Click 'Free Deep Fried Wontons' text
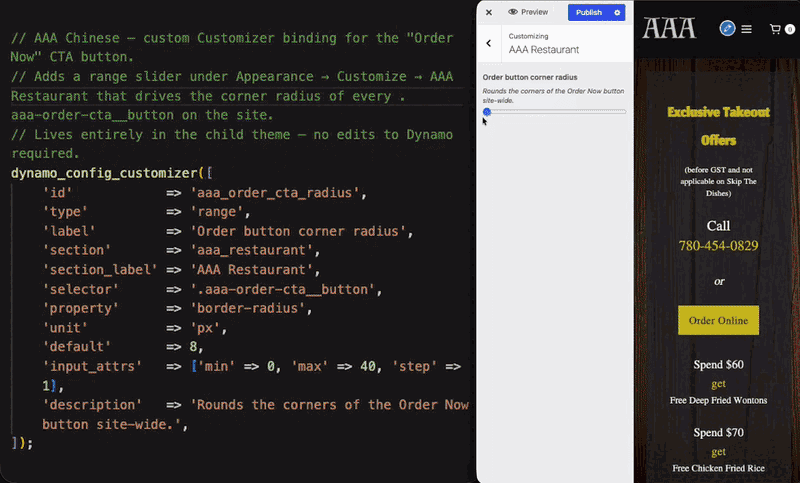 pyautogui.click(x=718, y=400)
